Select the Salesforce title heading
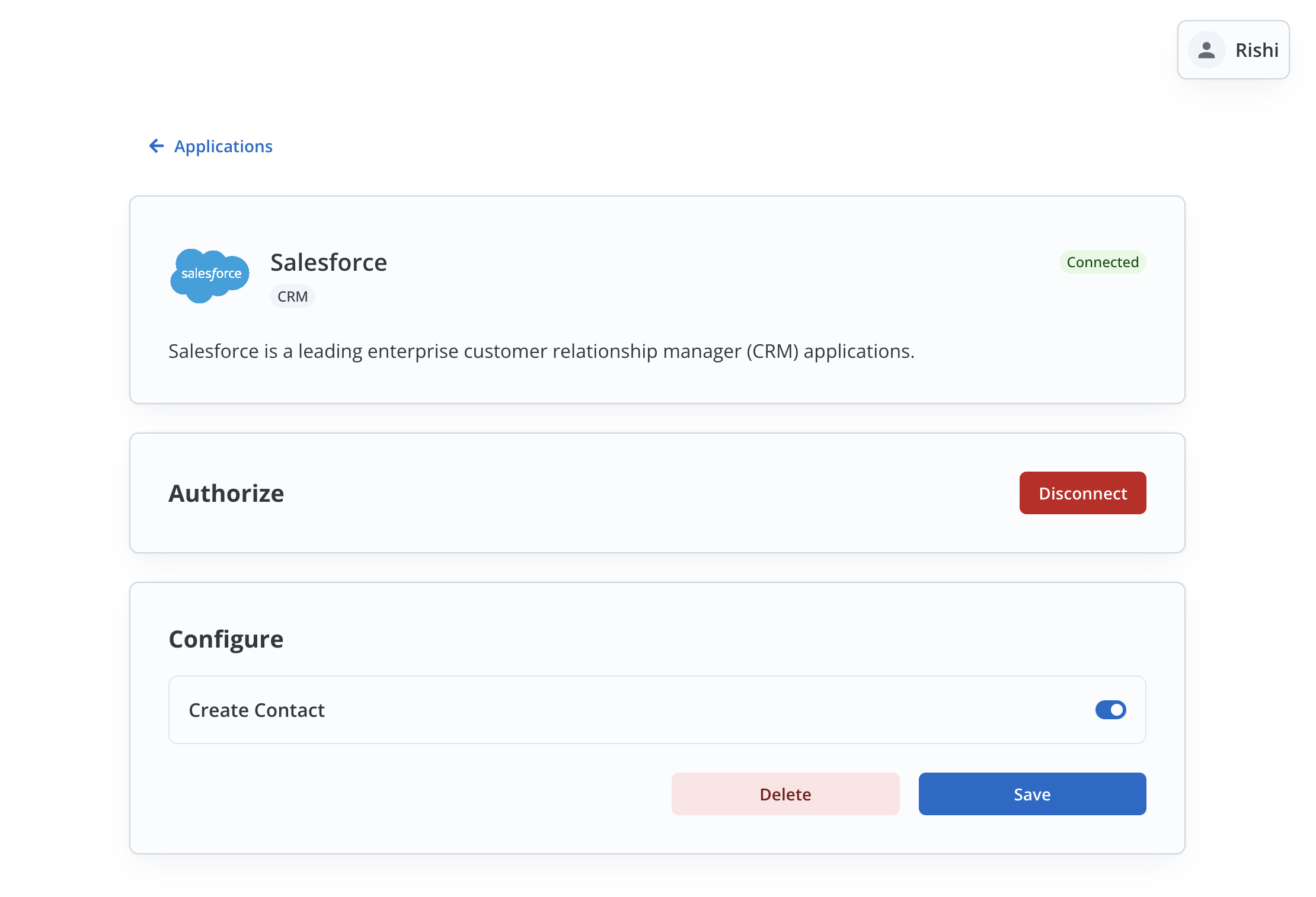The image size is (1316, 897). [328, 262]
